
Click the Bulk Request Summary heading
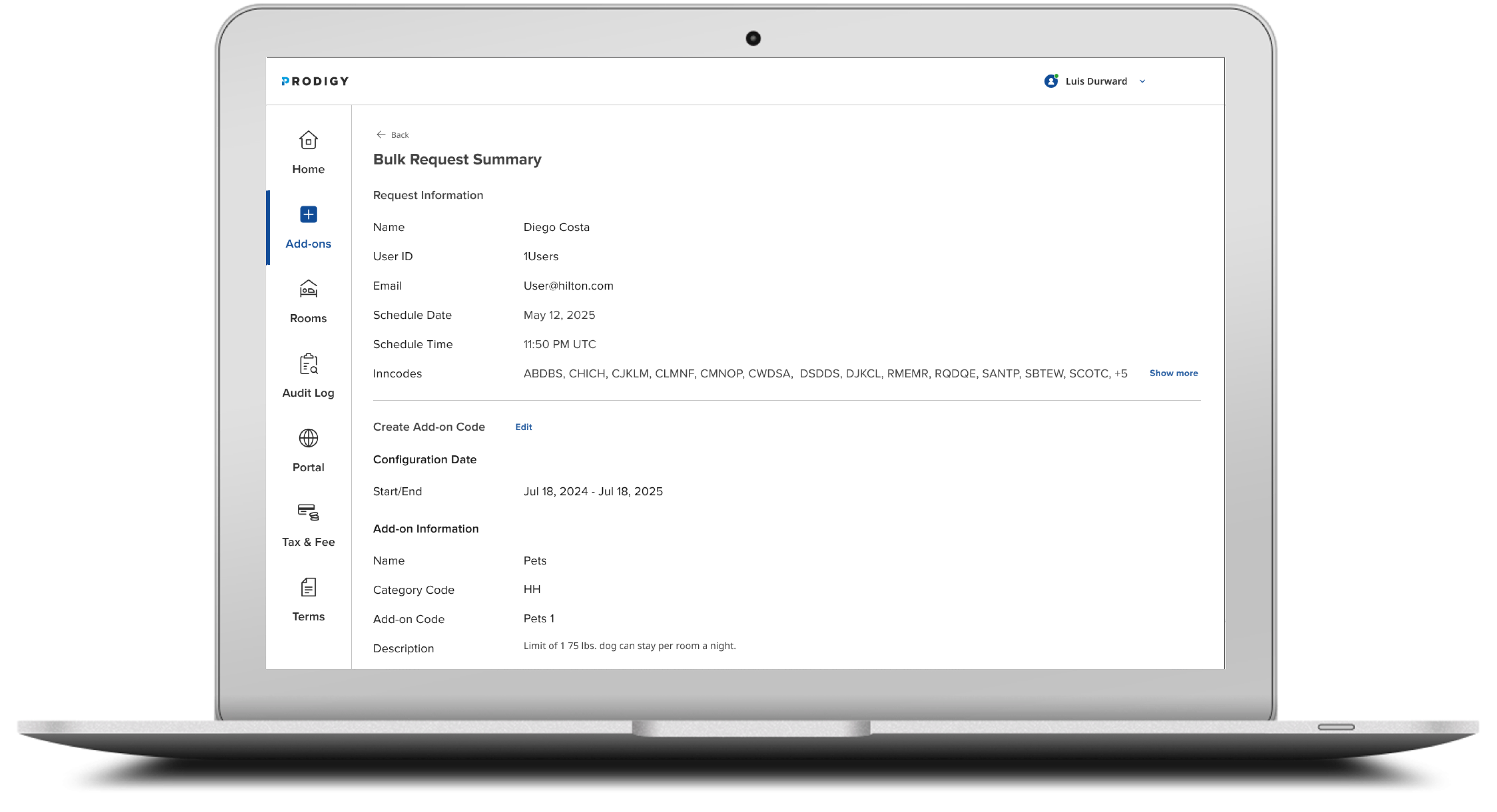click(457, 159)
